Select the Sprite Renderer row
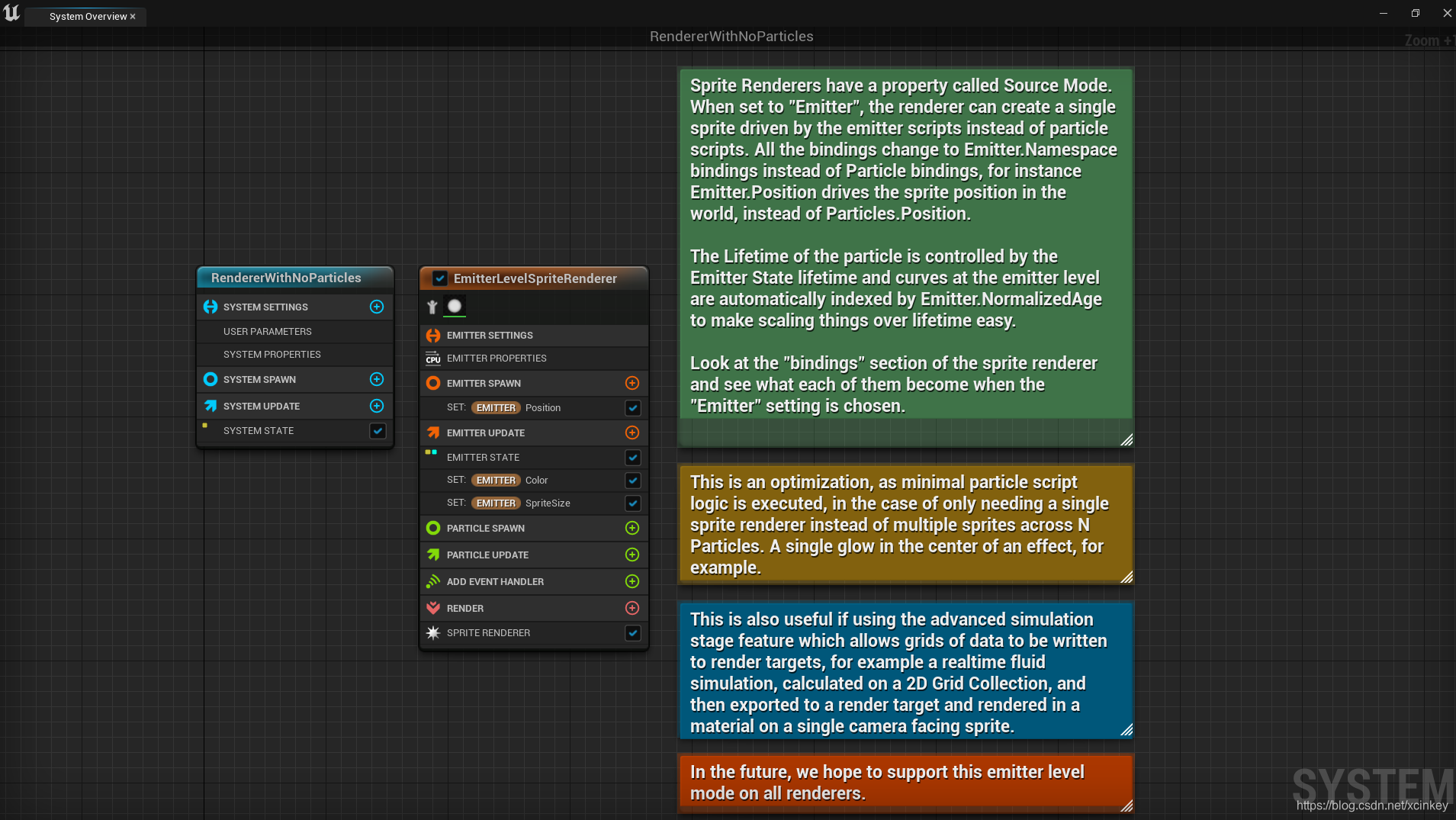1456x820 pixels. (534, 632)
